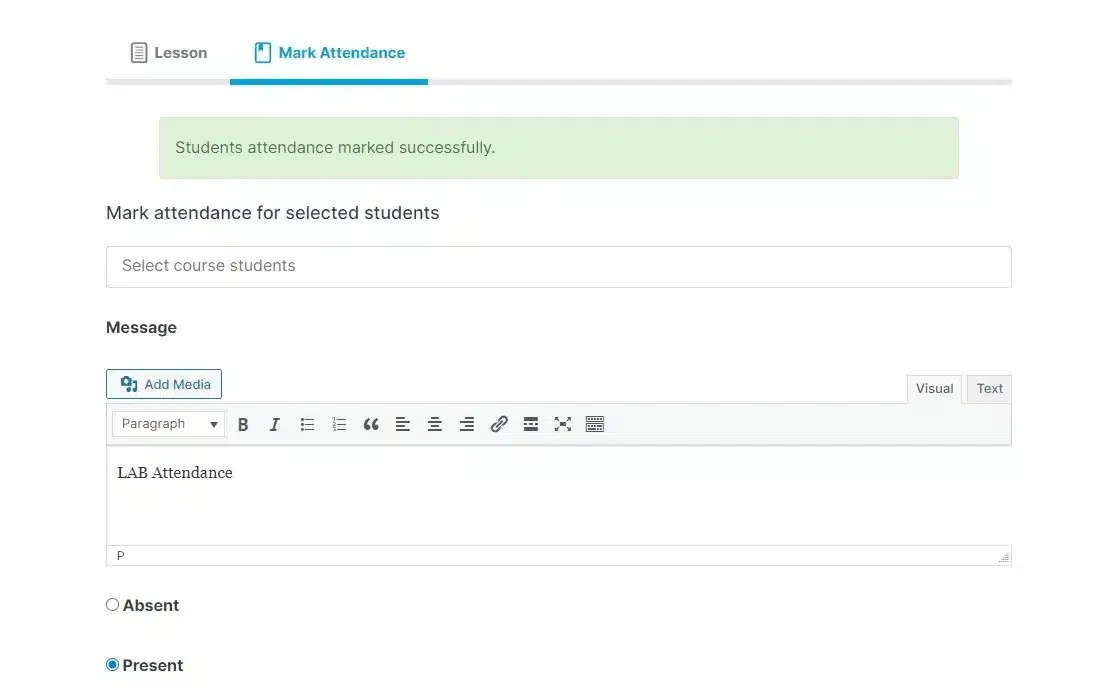1120x689 pixels.
Task: Open the toolbar toggle (kitchen sink)
Action: pos(595,423)
